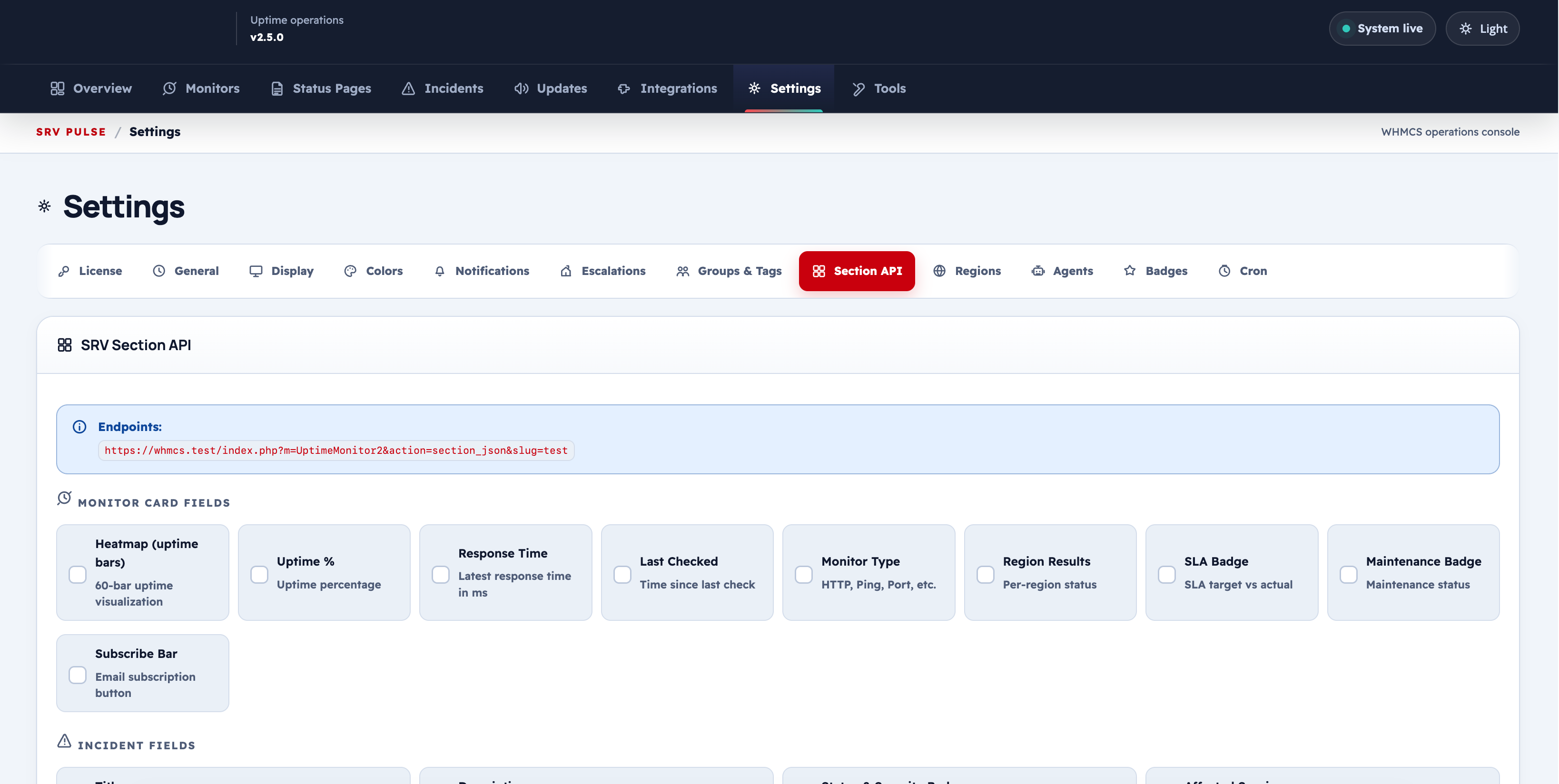The height and width of the screenshot is (784, 1559).
Task: Check the Region Results checkbox
Action: pos(985,574)
